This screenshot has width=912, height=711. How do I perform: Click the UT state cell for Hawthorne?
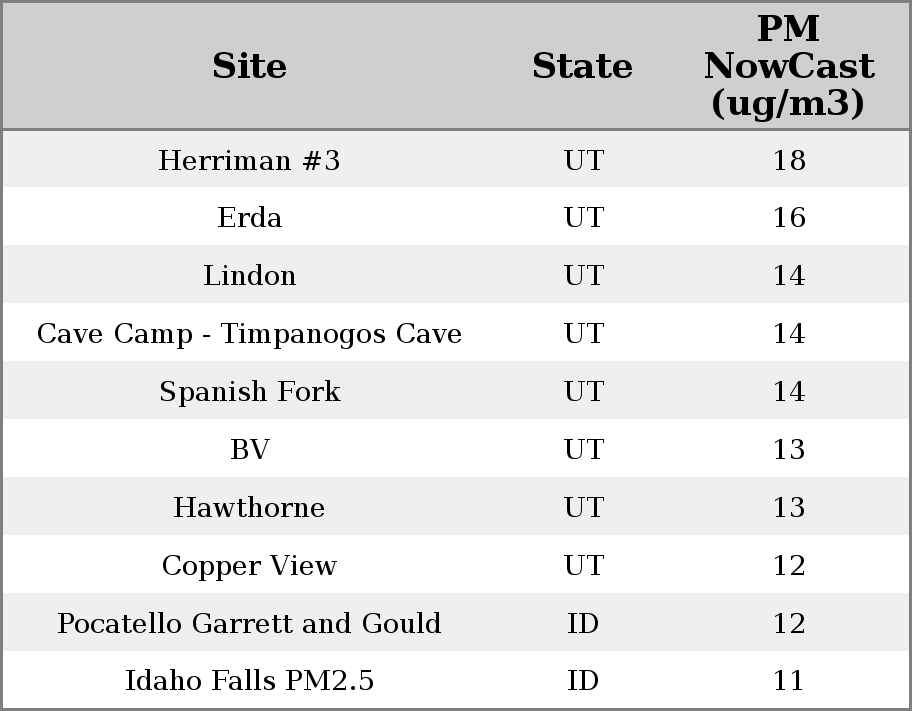[x=582, y=508]
